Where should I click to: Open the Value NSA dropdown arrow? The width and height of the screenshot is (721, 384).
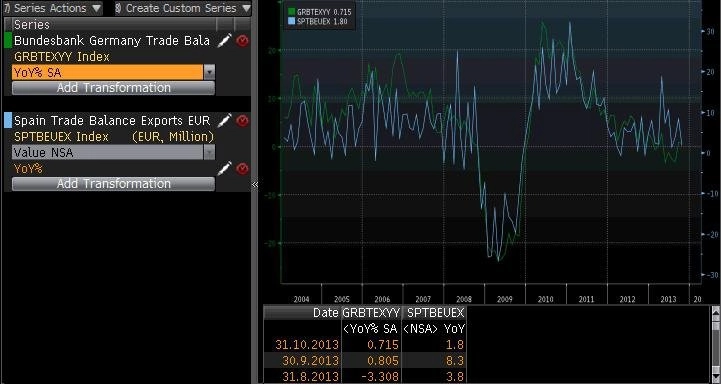(x=209, y=152)
